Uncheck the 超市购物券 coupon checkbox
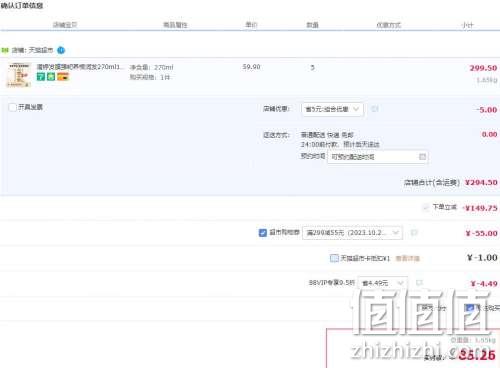500x368 pixels. (263, 232)
